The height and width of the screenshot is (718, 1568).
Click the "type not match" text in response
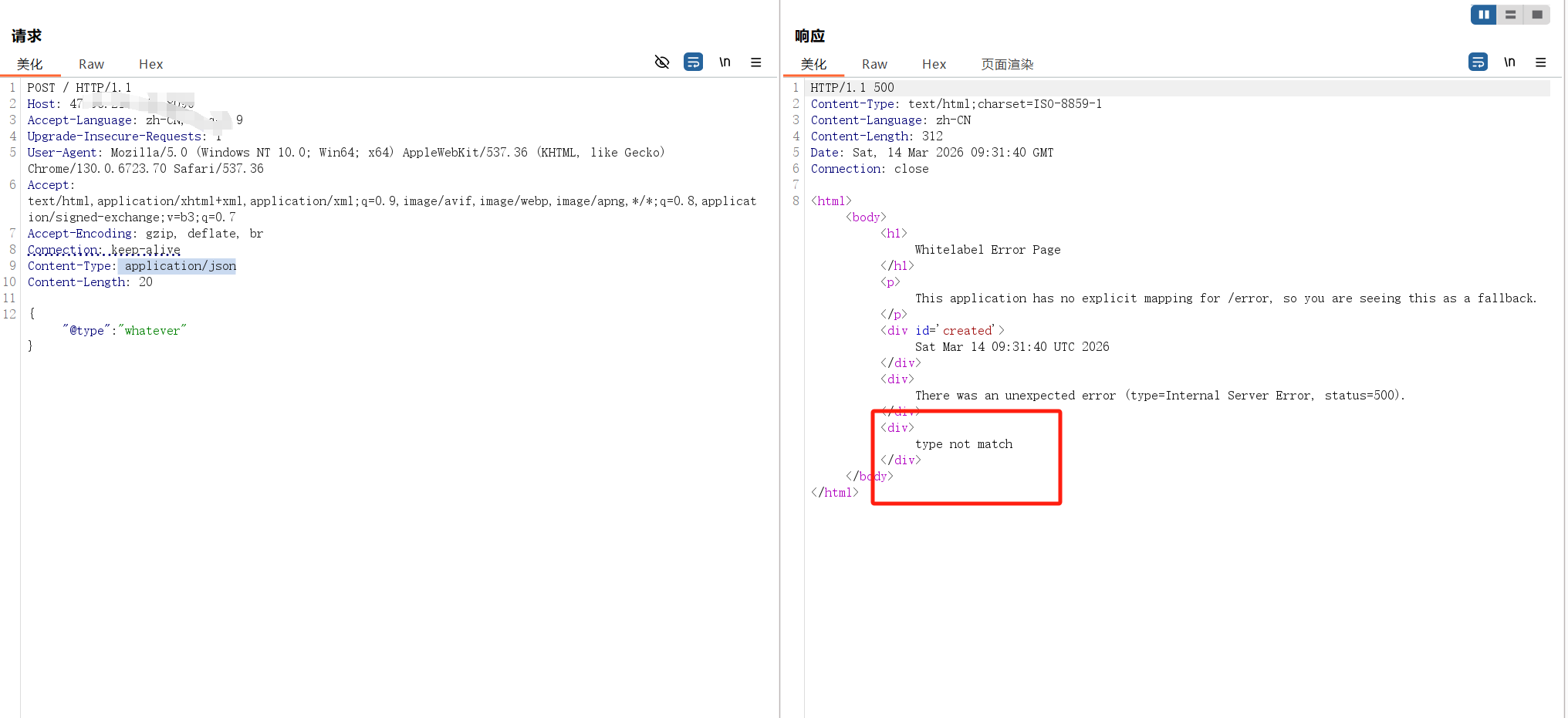964,444
